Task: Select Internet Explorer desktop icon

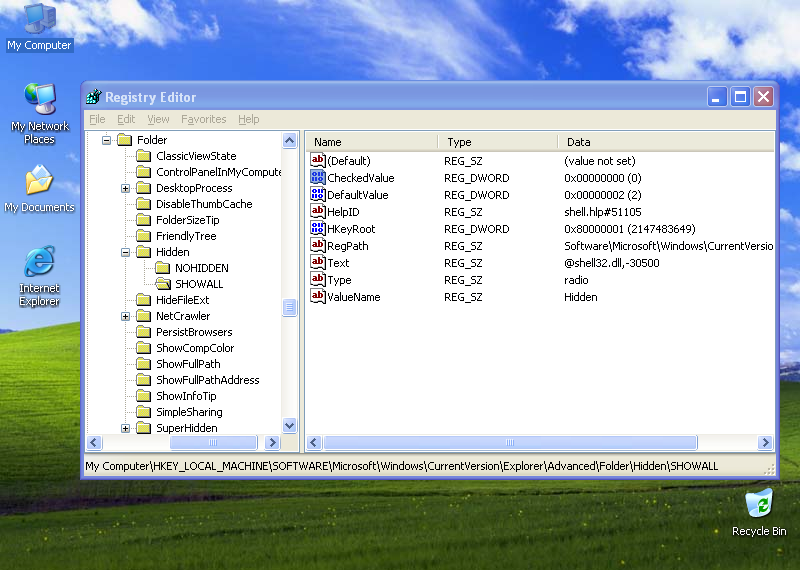Action: click(x=39, y=276)
